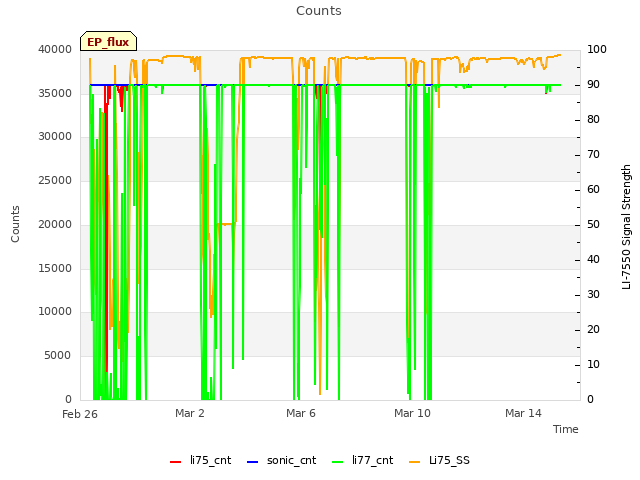Click the 10000 left axis label
Viewport: 640px width, 480px height.
click(55, 311)
